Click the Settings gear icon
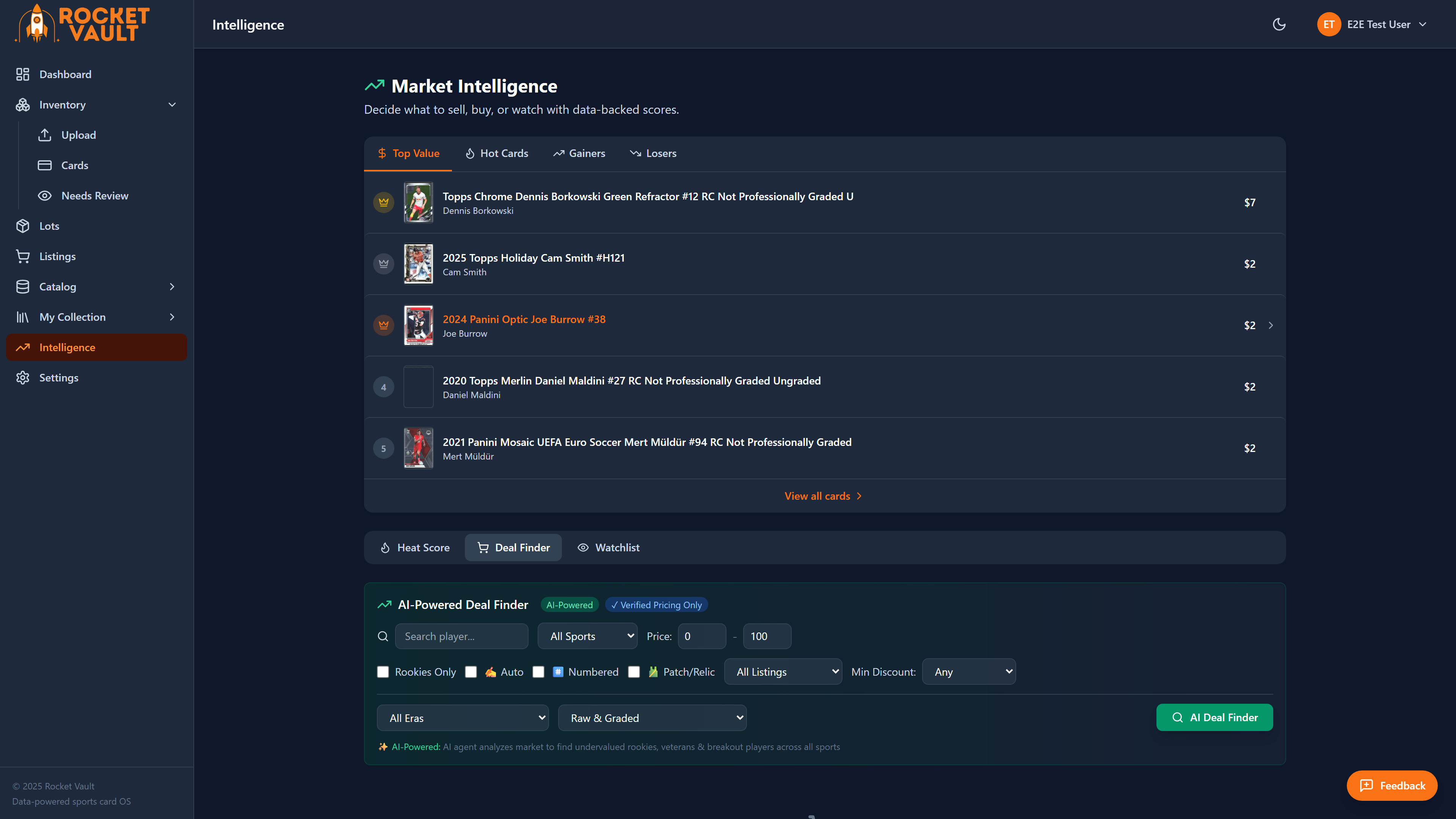 pos(23,378)
